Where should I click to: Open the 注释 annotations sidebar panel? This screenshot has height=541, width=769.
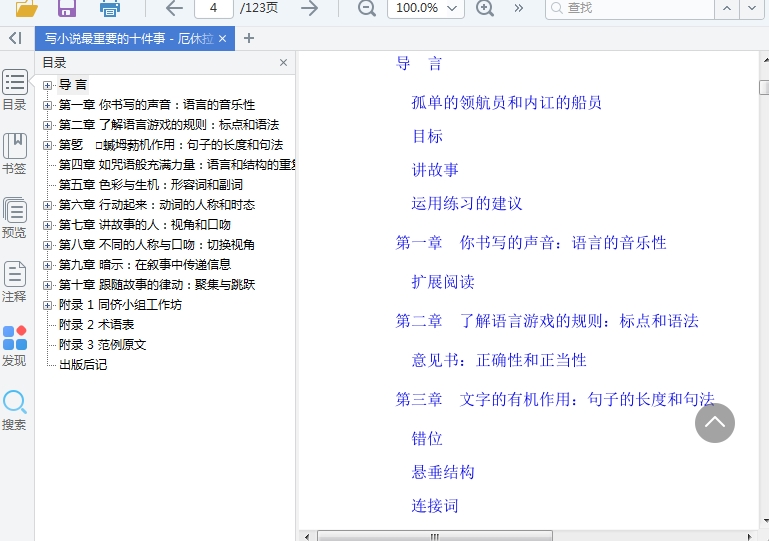click(15, 282)
